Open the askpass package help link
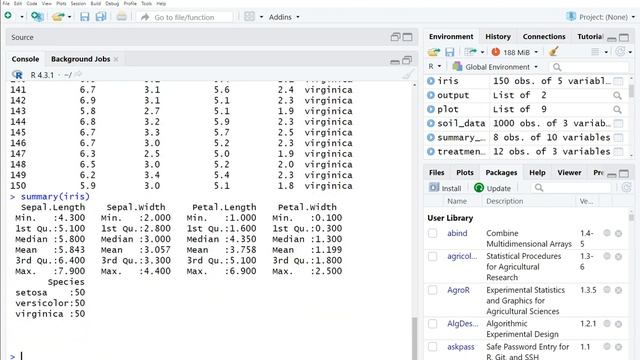Screen dimensions: 640x360 pos(460,347)
